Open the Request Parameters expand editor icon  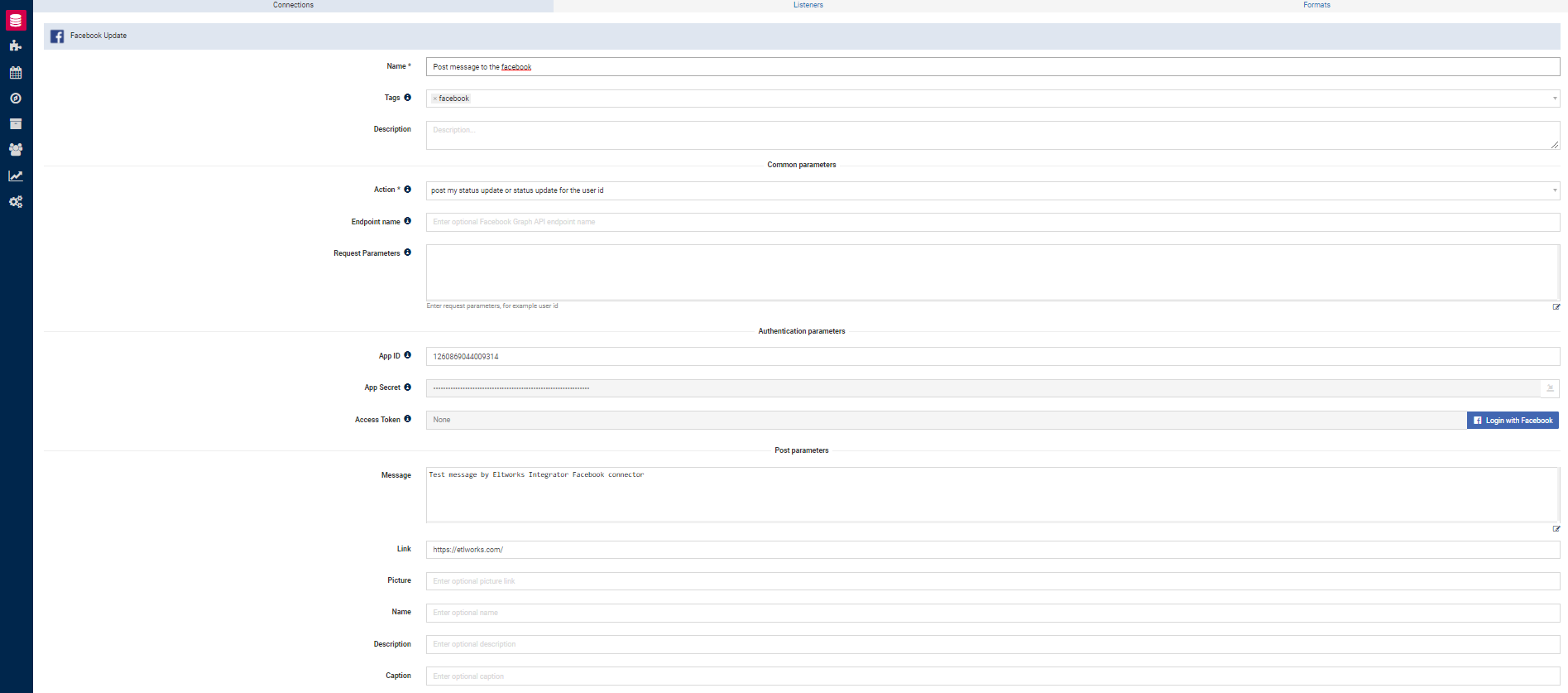[1556, 307]
